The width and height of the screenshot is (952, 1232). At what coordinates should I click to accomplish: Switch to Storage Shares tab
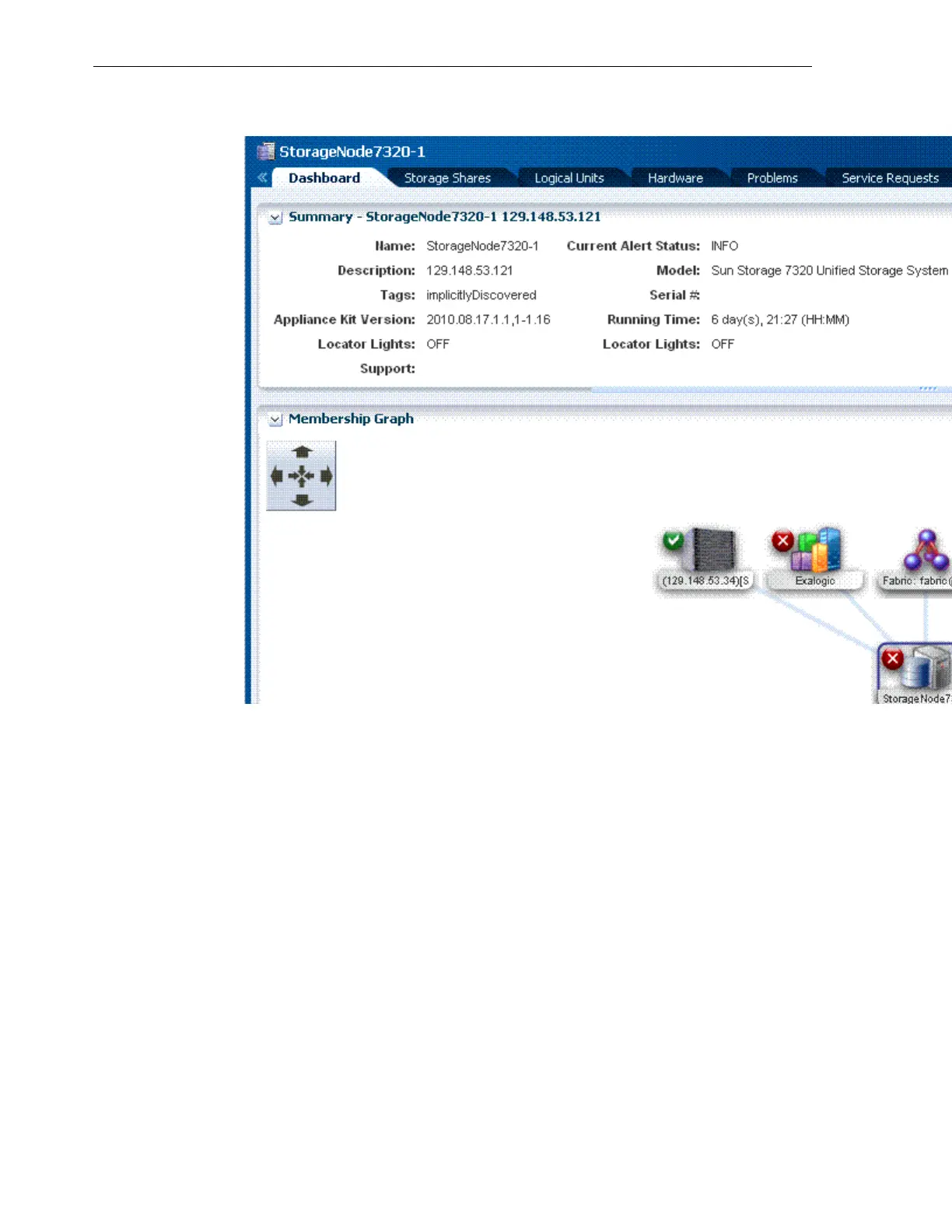point(447,178)
